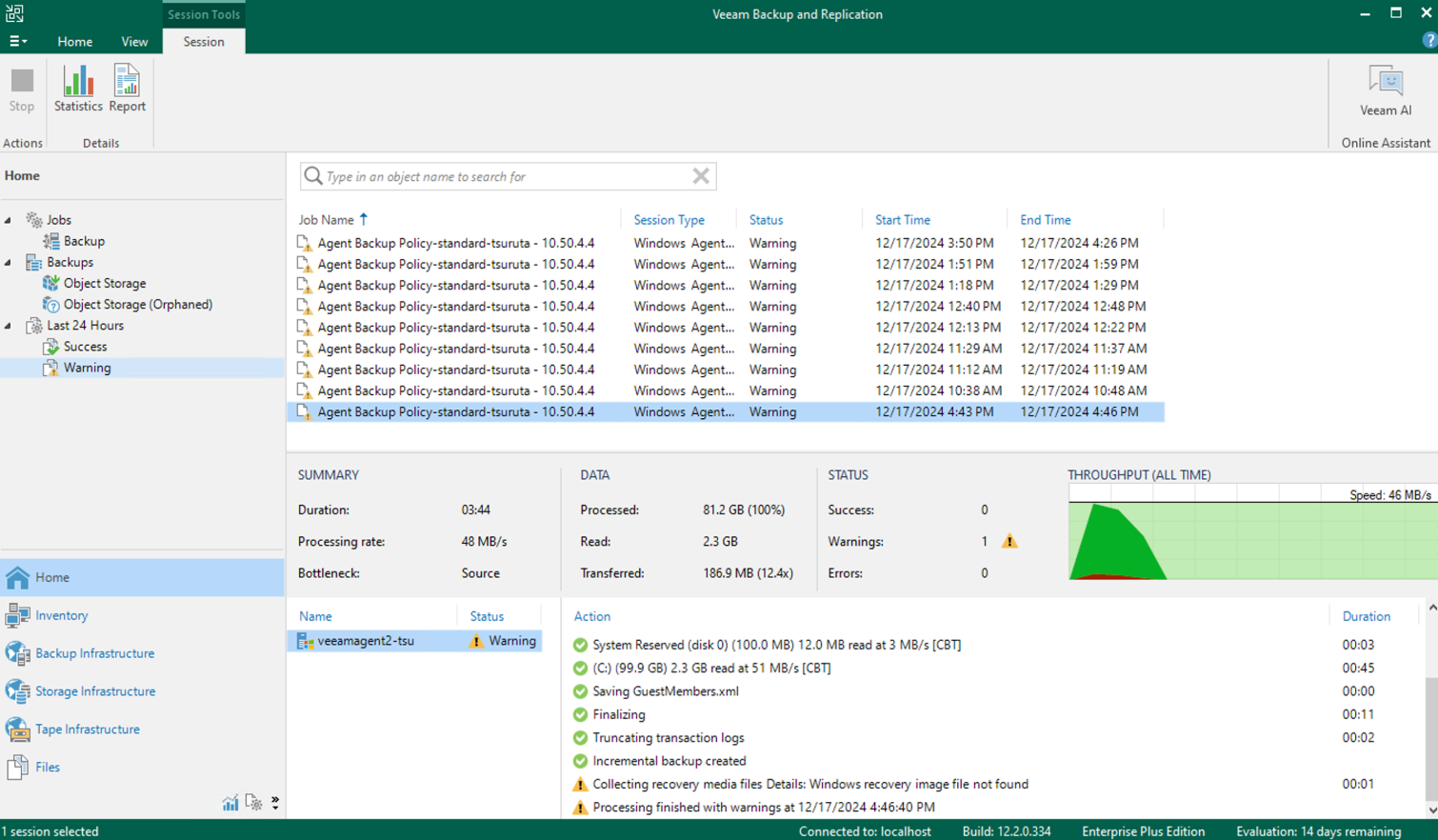Click the navigation pane chart icon
Viewport: 1438px width, 840px height.
pyautogui.click(x=230, y=803)
